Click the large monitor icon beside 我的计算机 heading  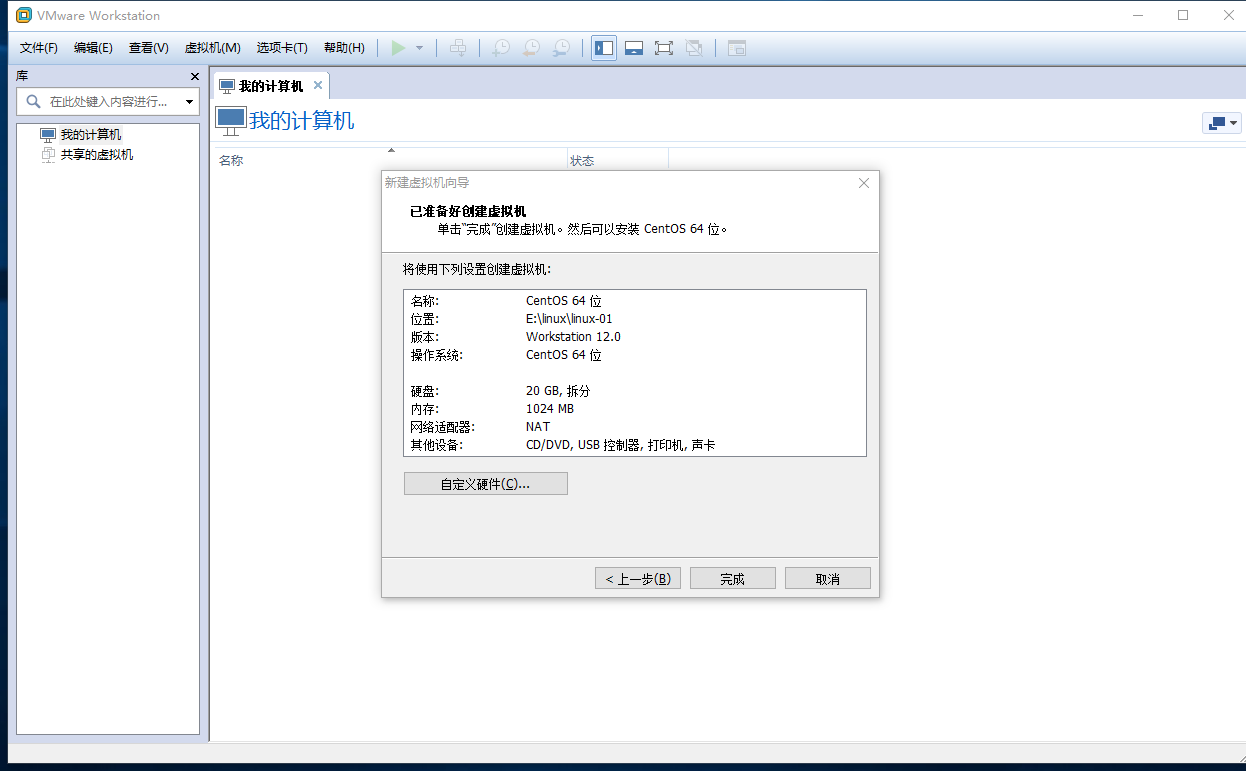[231, 121]
